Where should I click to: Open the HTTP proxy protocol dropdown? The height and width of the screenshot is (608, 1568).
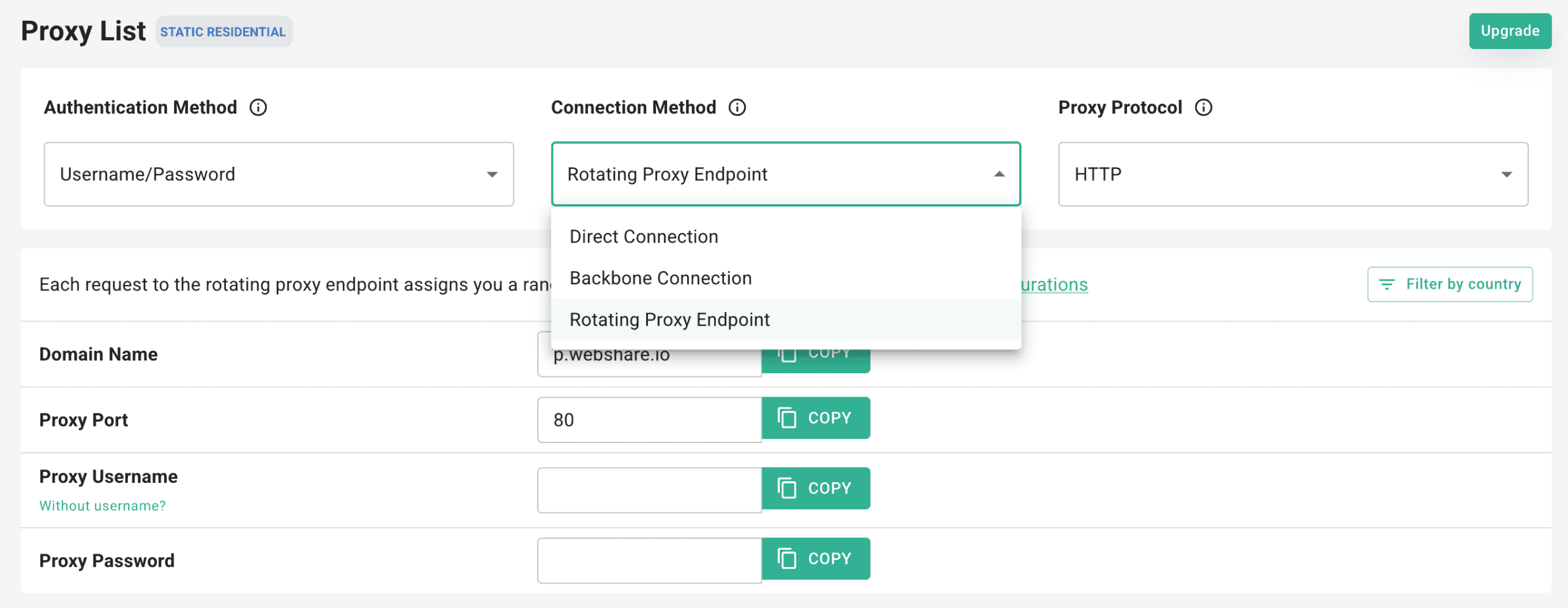click(1293, 174)
